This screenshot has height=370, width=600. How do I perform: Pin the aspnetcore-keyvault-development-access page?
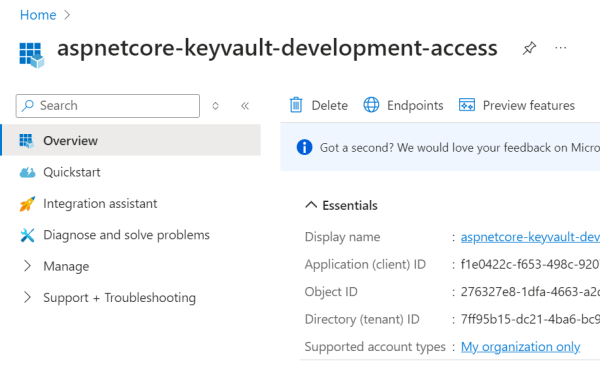529,48
